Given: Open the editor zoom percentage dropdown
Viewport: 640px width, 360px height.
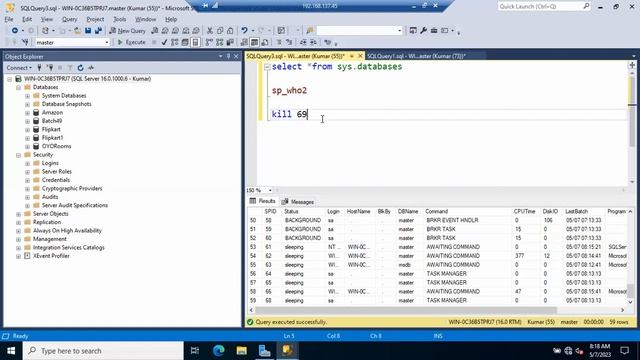Looking at the screenshot, I should coord(270,190).
